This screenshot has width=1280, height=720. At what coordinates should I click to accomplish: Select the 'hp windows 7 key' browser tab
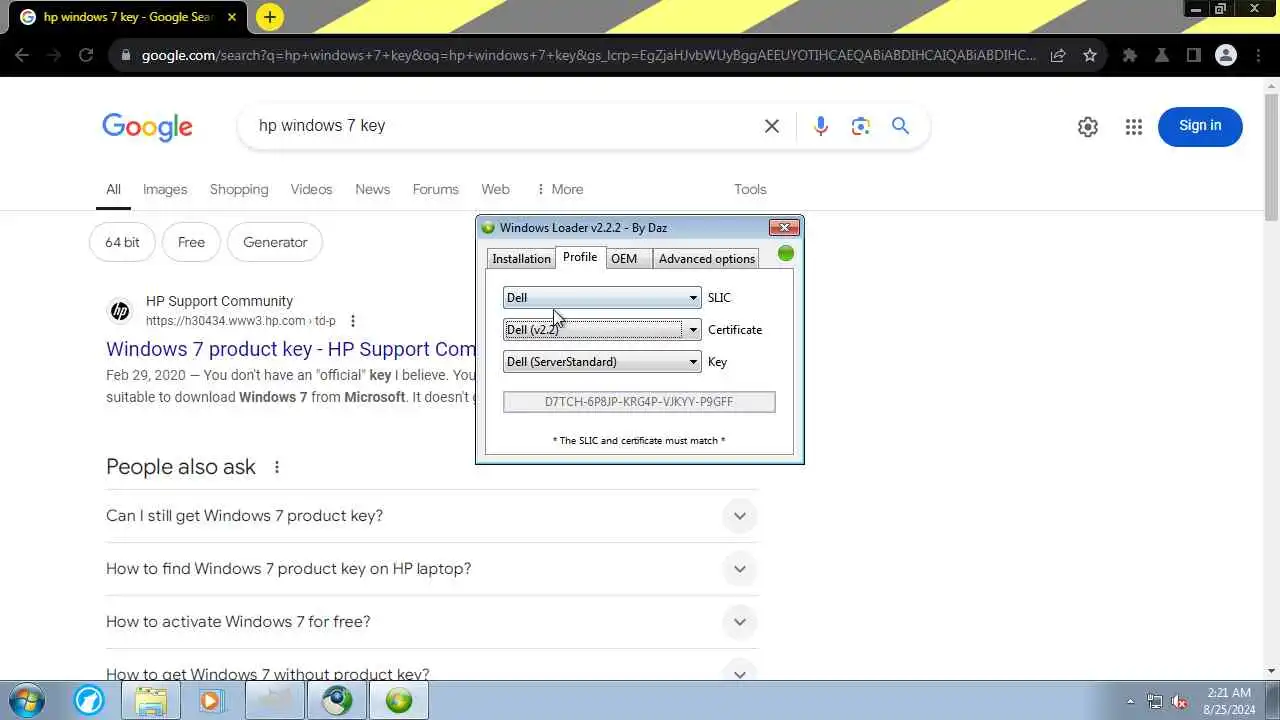click(126, 17)
